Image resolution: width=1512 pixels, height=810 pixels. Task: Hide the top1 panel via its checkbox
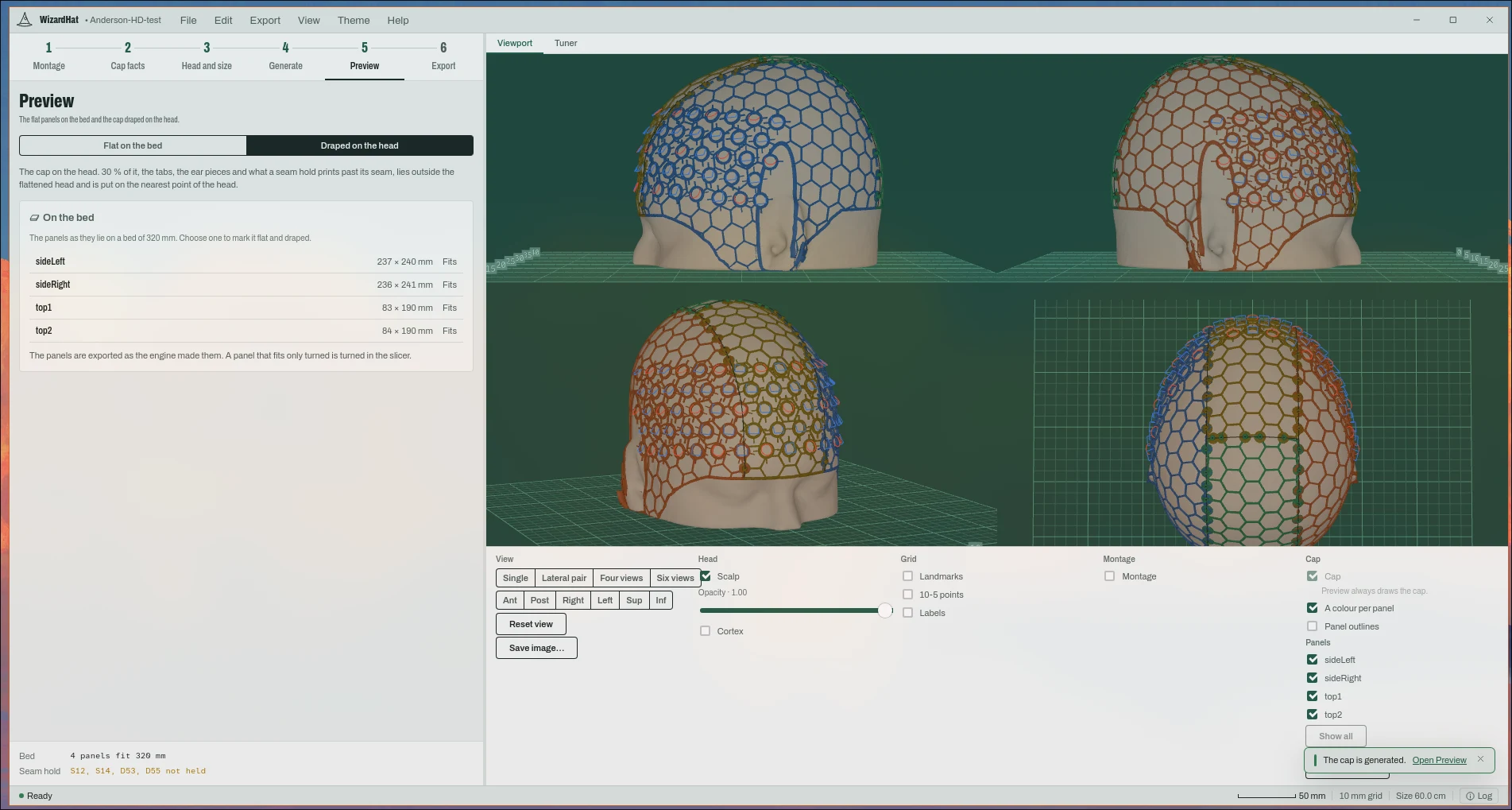tap(1313, 696)
